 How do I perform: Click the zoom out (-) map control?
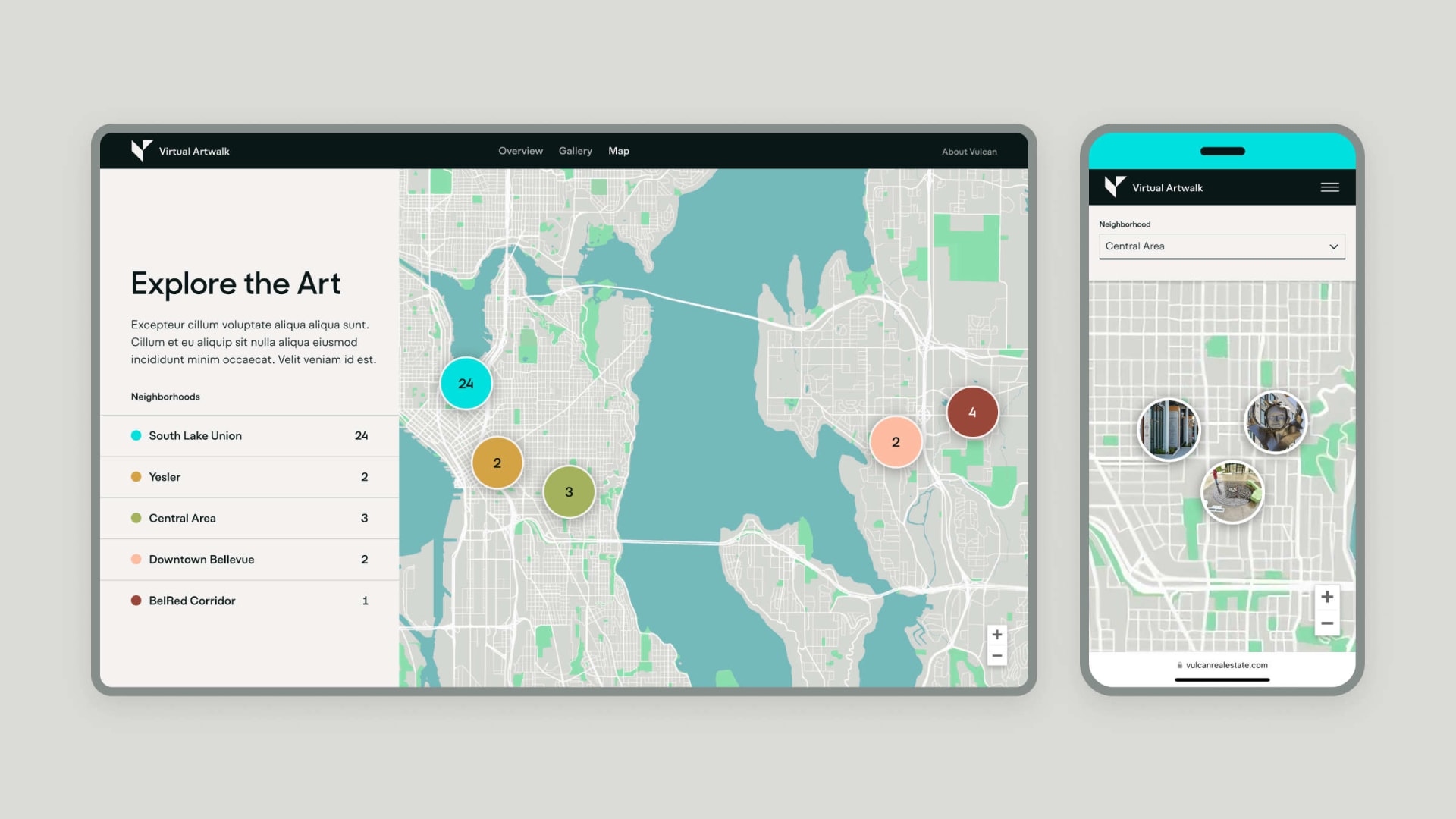click(997, 657)
